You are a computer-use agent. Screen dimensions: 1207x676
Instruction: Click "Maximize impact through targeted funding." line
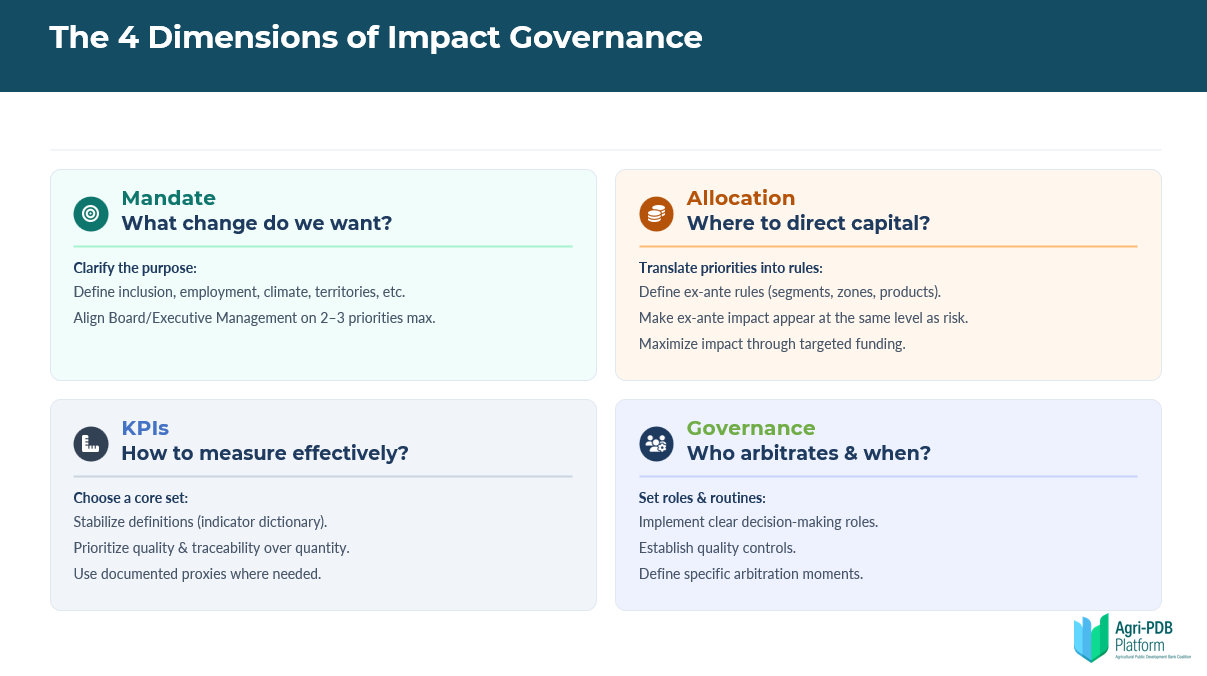point(769,344)
